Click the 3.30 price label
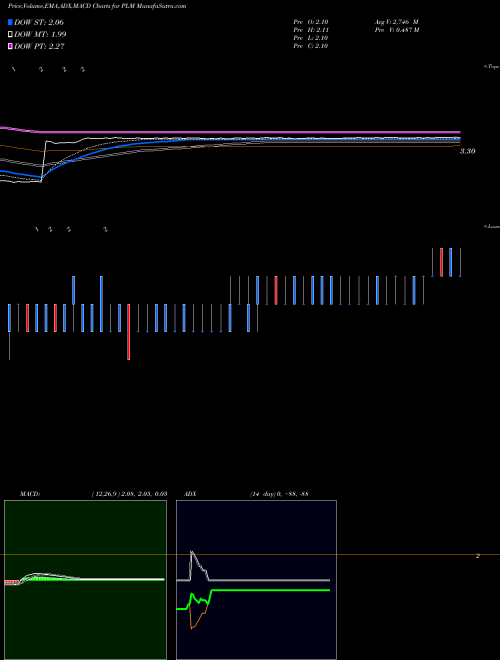500x660 pixels. (467, 151)
